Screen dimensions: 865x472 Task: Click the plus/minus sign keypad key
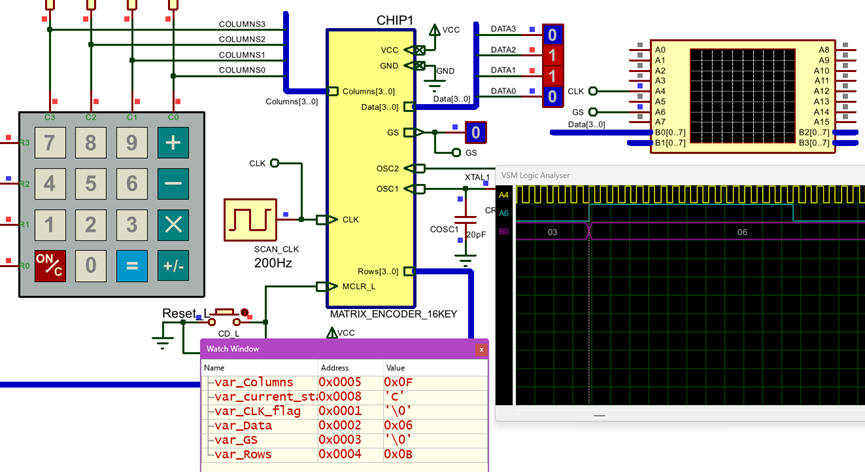tap(173, 266)
